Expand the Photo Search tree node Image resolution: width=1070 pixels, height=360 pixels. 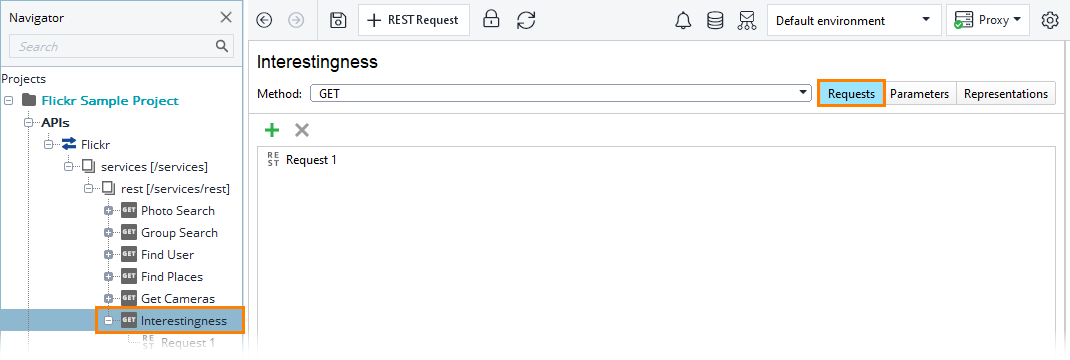pos(108,211)
